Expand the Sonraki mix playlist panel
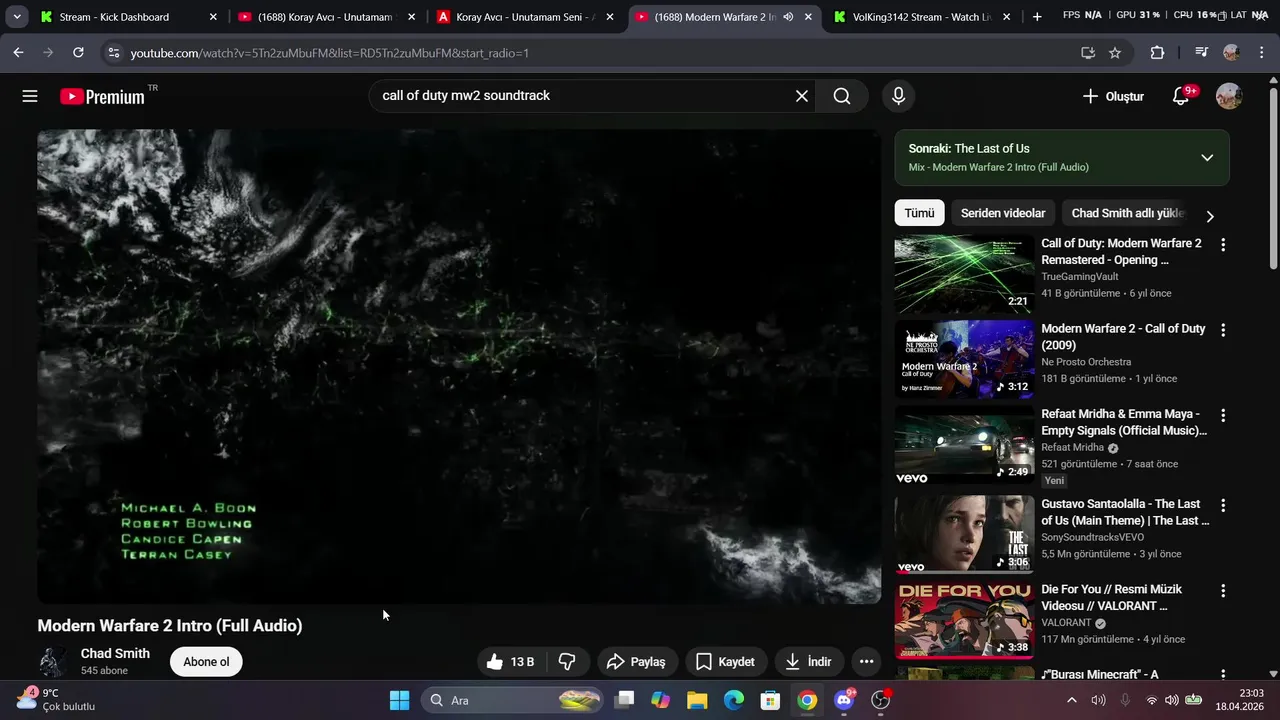This screenshot has width=1280, height=720. pos(1207,158)
